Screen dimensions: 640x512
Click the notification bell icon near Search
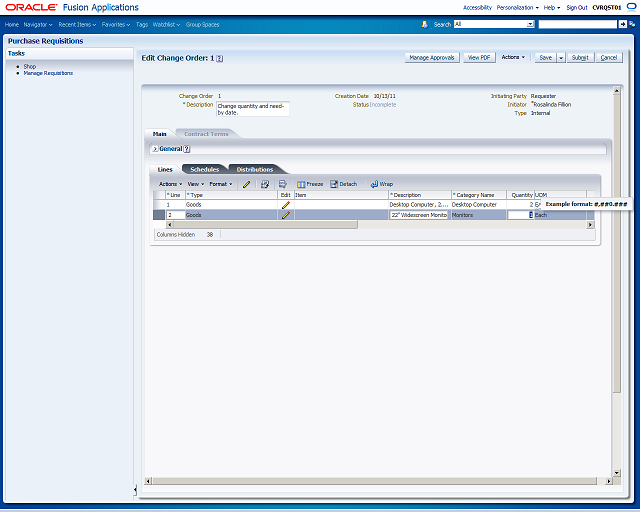[424, 24]
